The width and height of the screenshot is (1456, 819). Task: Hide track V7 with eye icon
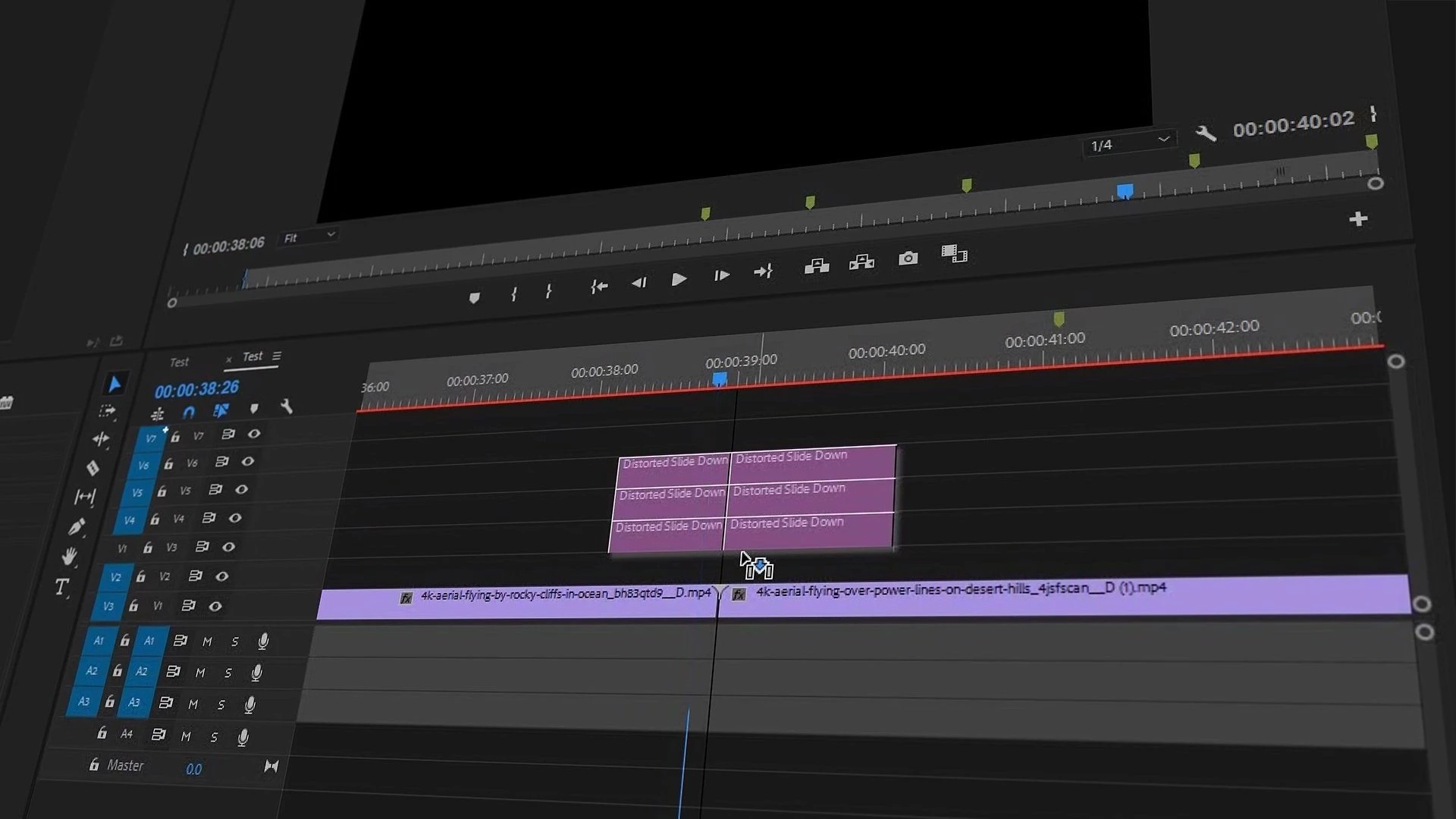click(254, 434)
